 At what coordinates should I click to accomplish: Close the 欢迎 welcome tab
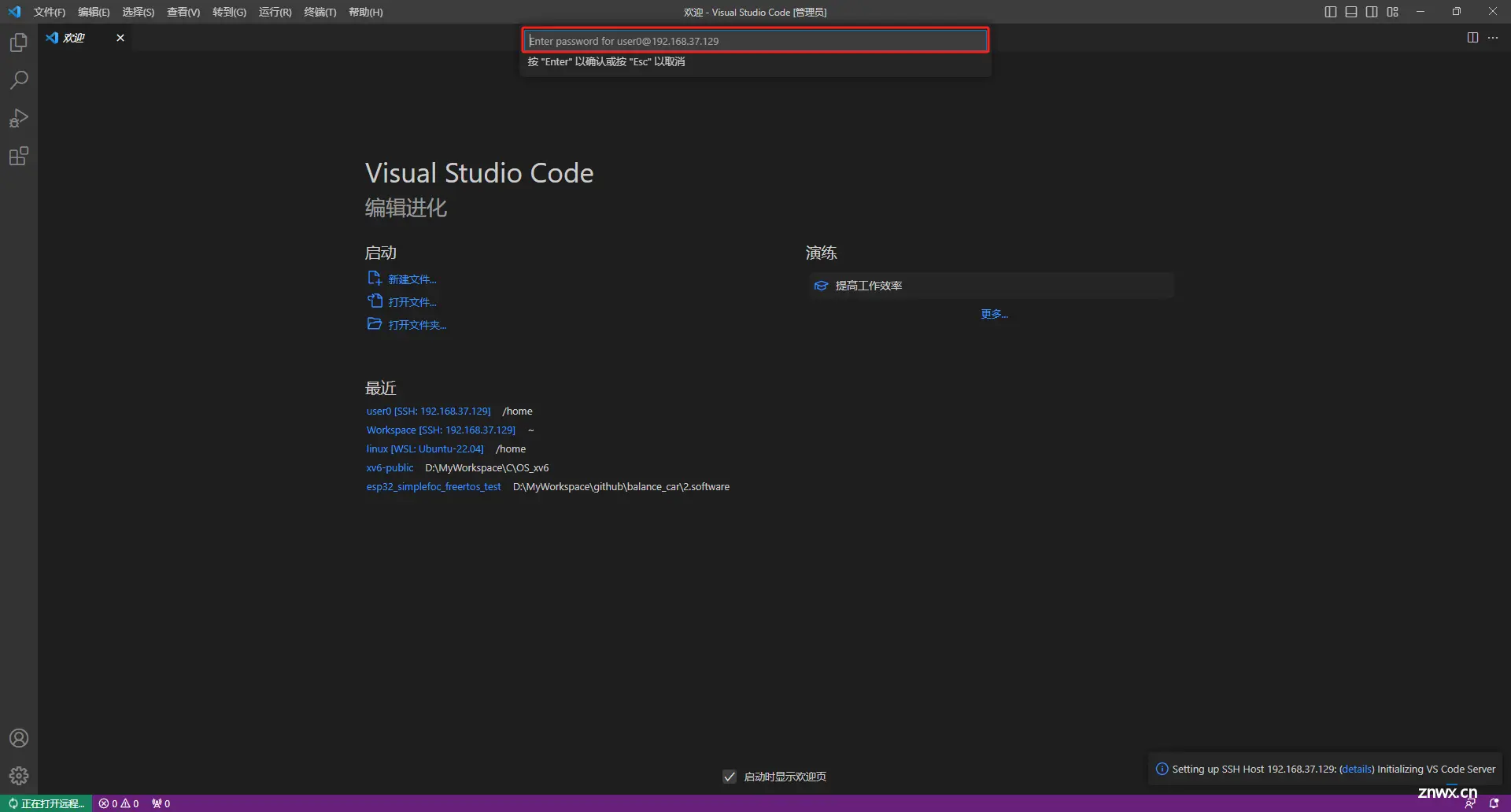coord(120,38)
